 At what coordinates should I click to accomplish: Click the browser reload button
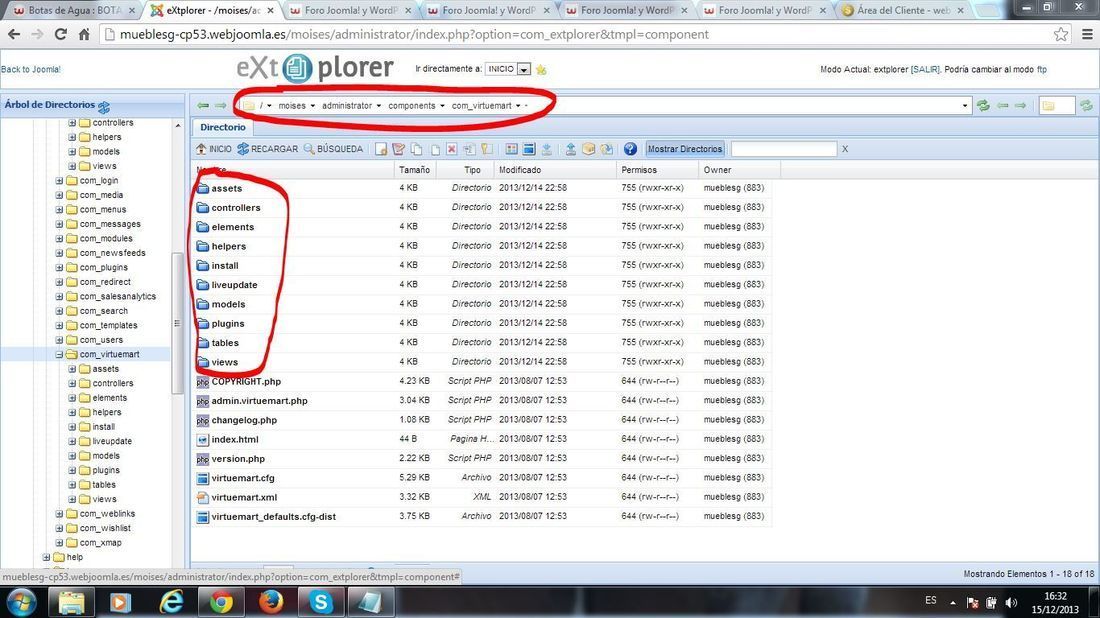[x=60, y=34]
